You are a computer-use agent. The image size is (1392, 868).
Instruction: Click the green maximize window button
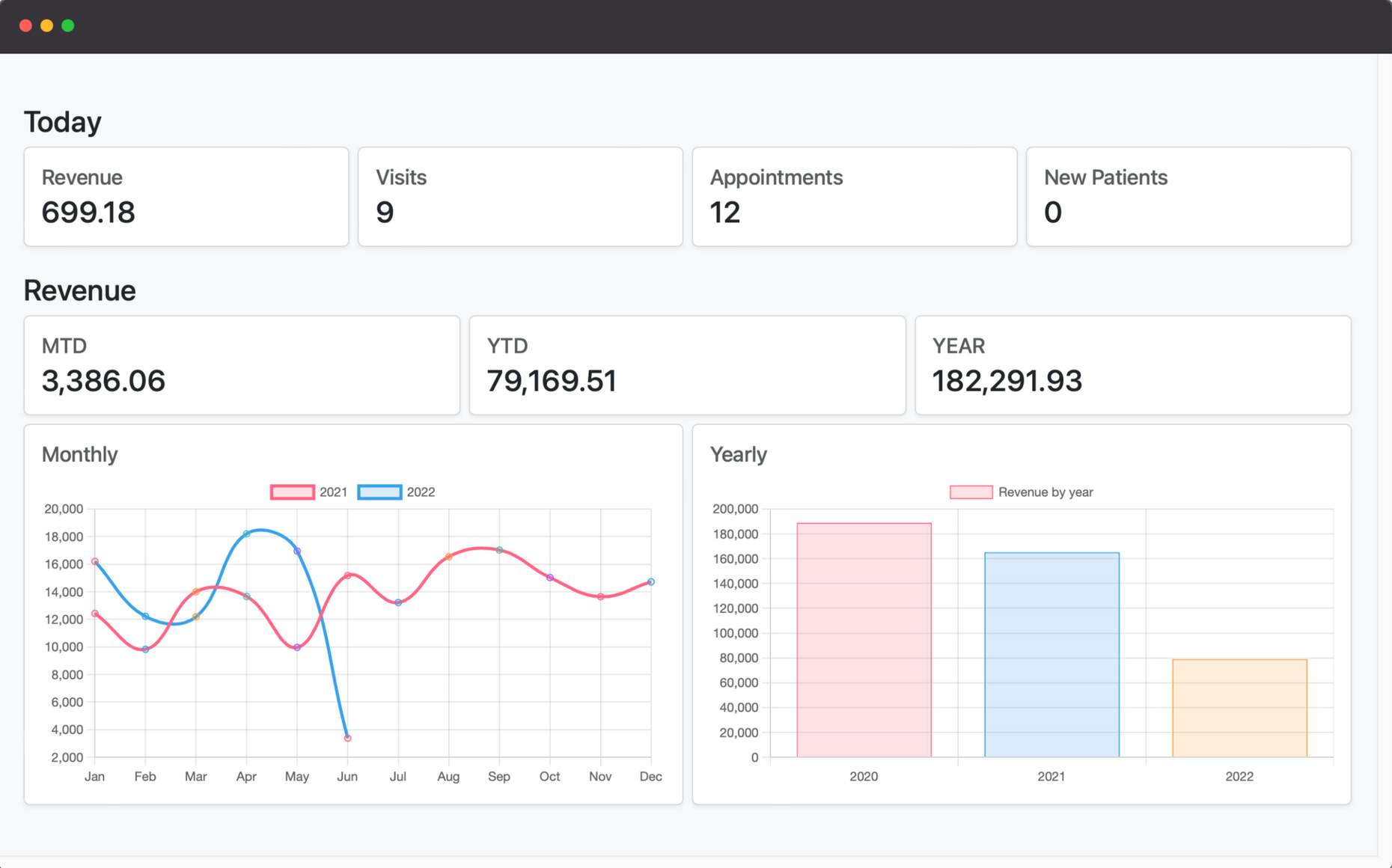[68, 25]
